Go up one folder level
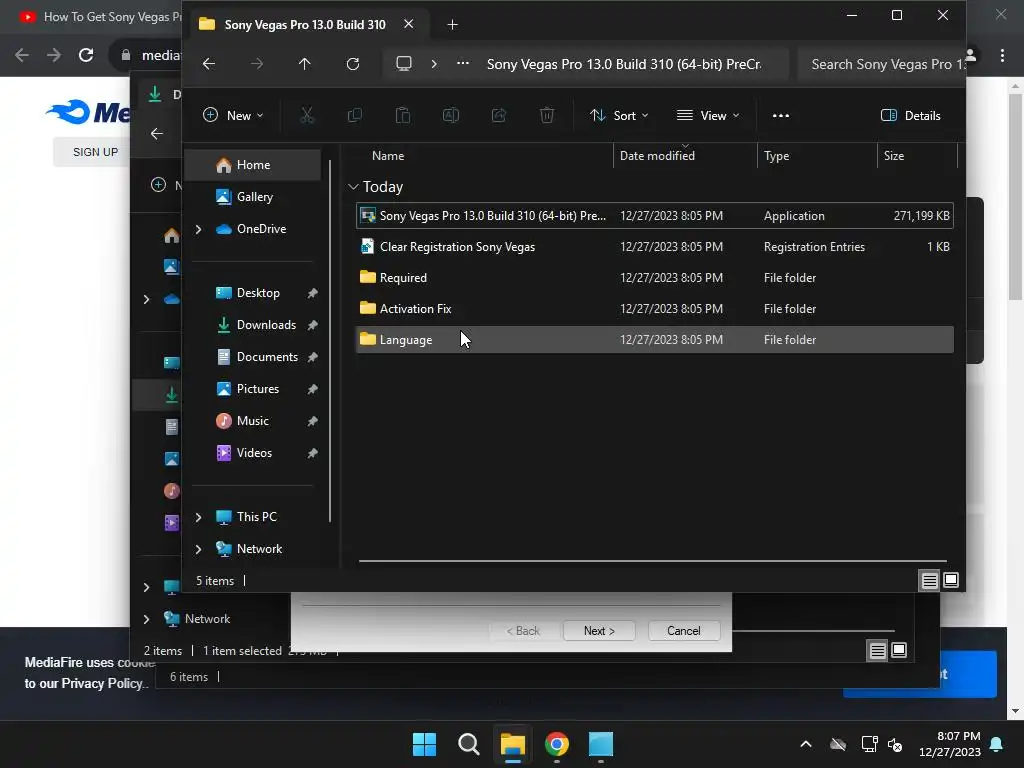1024x768 pixels. [x=304, y=63]
